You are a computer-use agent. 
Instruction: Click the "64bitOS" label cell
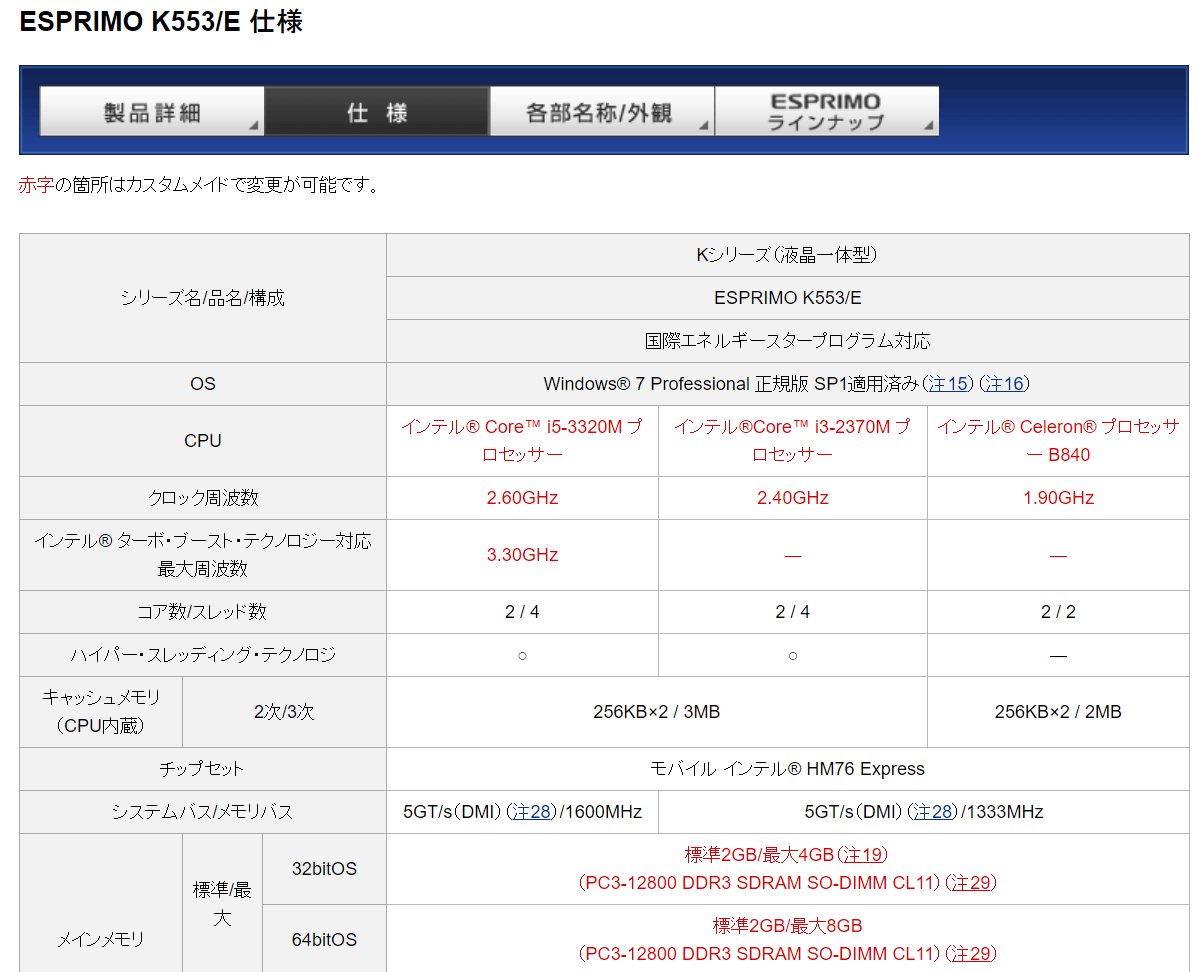click(324, 940)
